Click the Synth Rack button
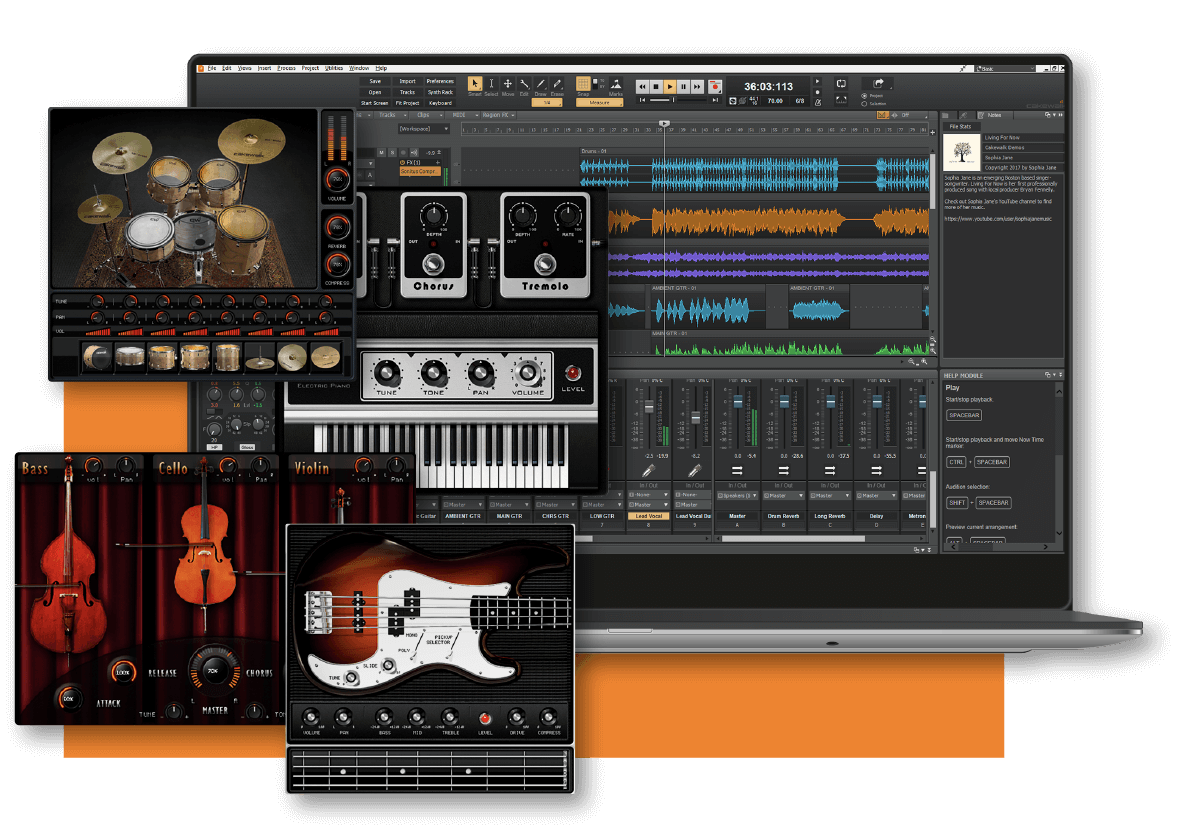 (440, 92)
